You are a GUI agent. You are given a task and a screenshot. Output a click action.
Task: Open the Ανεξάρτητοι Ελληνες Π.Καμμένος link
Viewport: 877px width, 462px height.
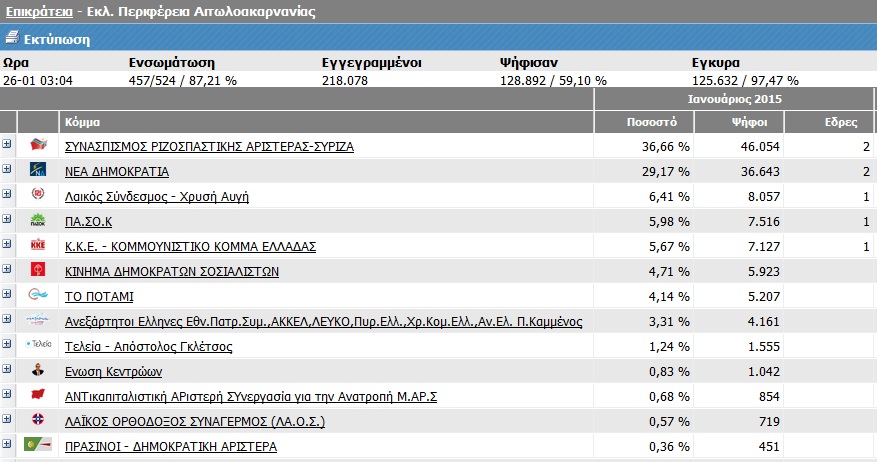(323, 322)
